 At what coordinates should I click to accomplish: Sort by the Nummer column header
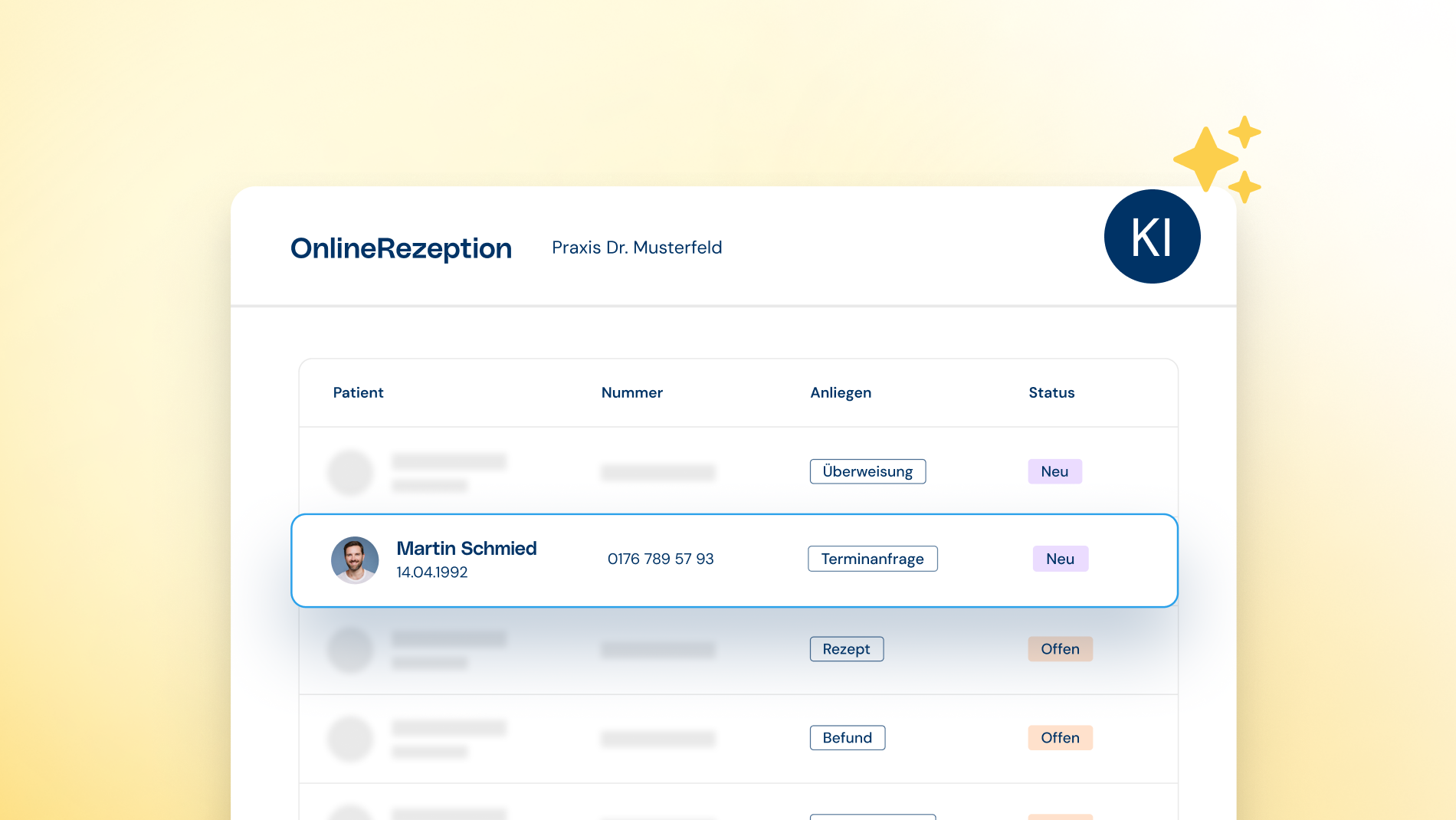pyautogui.click(x=631, y=392)
